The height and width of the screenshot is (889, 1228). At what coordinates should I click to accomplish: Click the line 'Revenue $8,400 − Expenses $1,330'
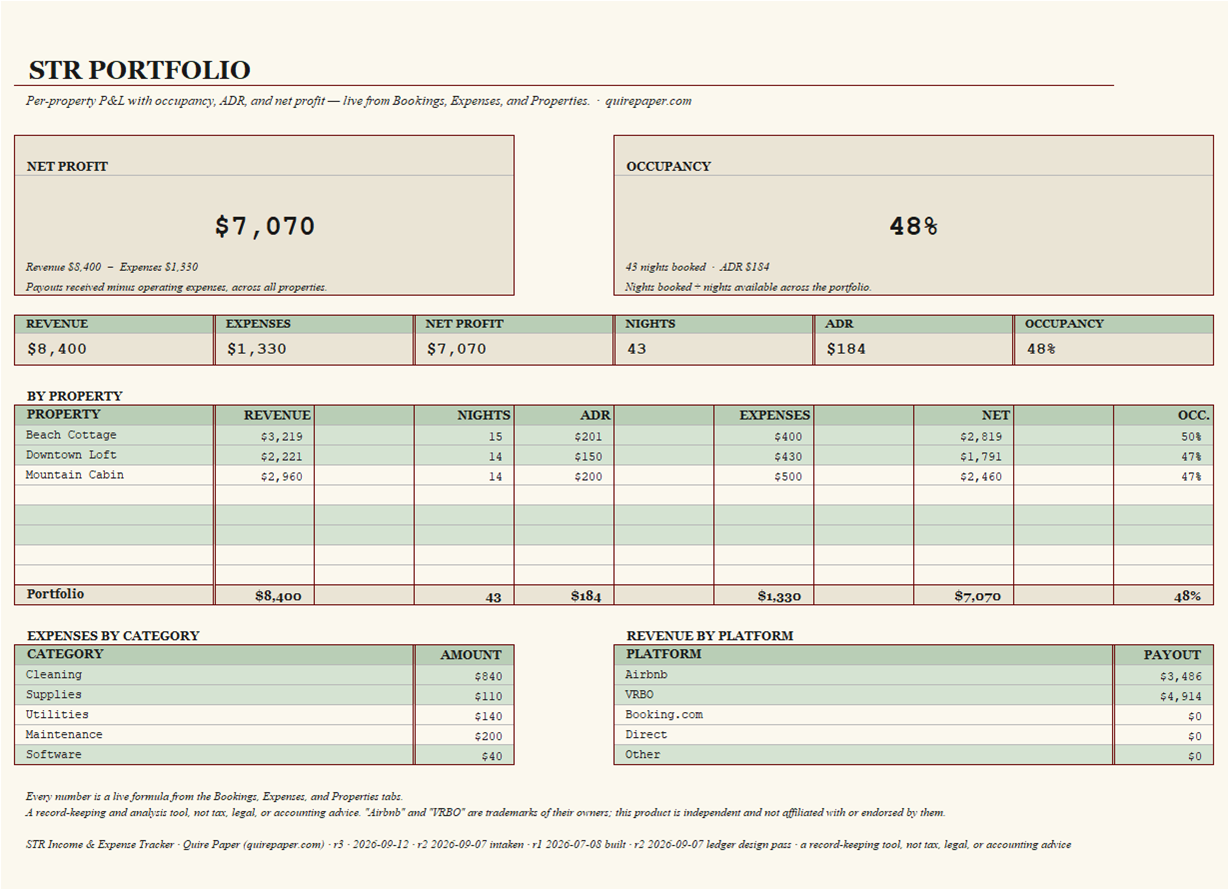(112, 267)
